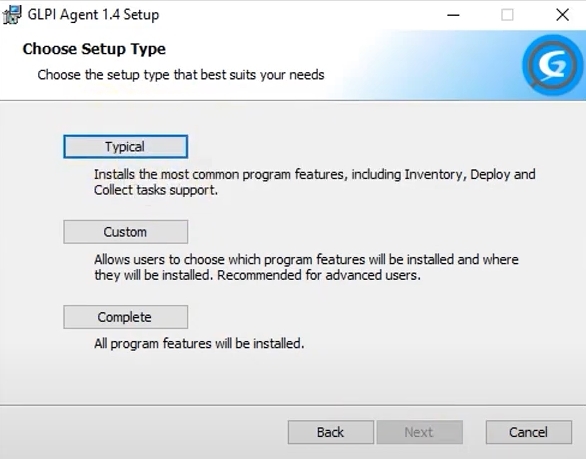The width and height of the screenshot is (586, 459).
Task: Click the blue gradient header banner
Action: click(293, 65)
